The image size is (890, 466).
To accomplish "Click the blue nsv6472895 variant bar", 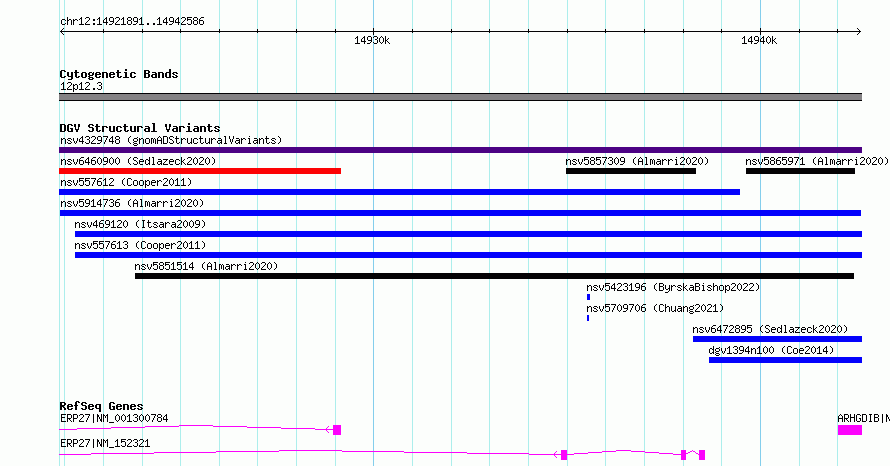I will pyautogui.click(x=778, y=339).
